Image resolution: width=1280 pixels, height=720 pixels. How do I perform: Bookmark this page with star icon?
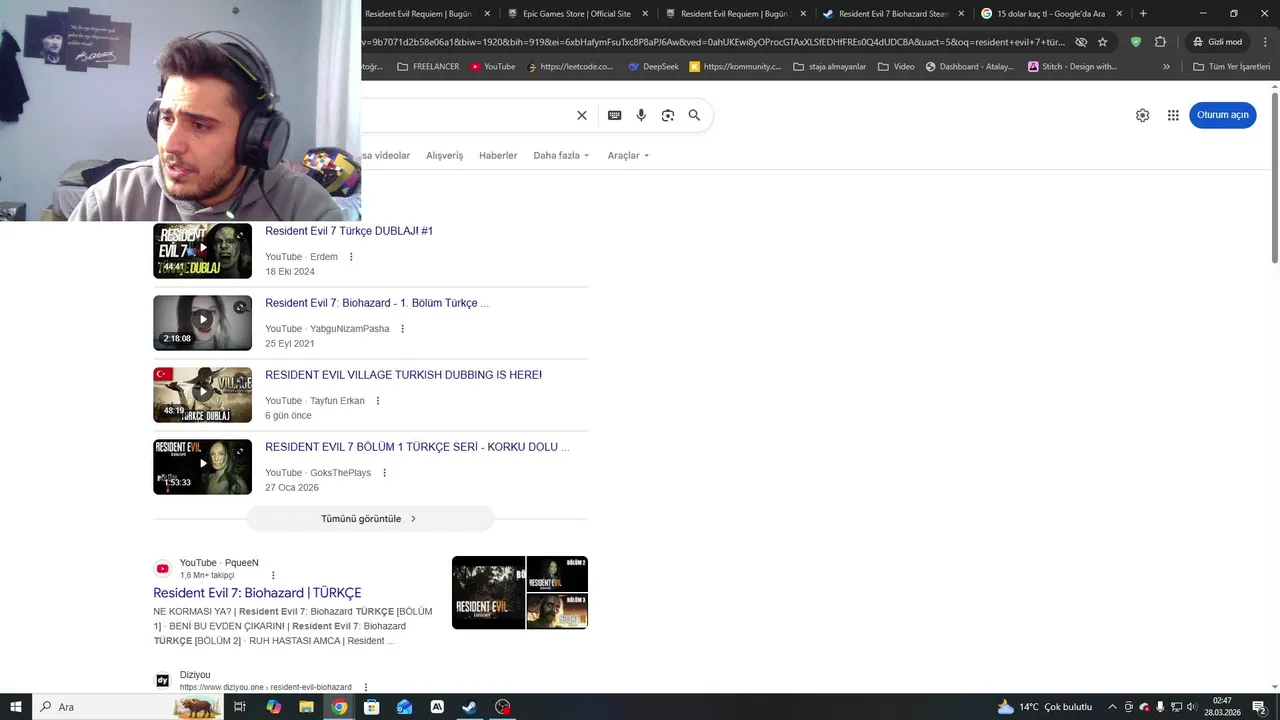[1102, 42]
